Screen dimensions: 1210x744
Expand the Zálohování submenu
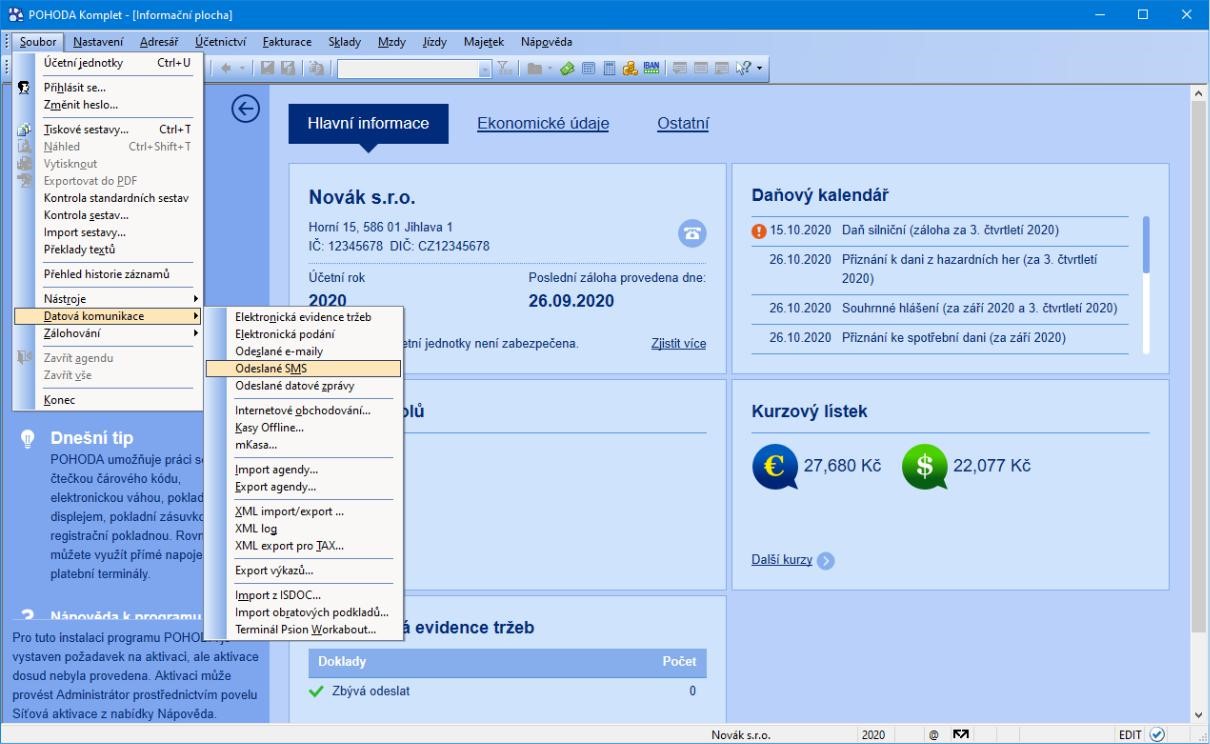click(108, 333)
